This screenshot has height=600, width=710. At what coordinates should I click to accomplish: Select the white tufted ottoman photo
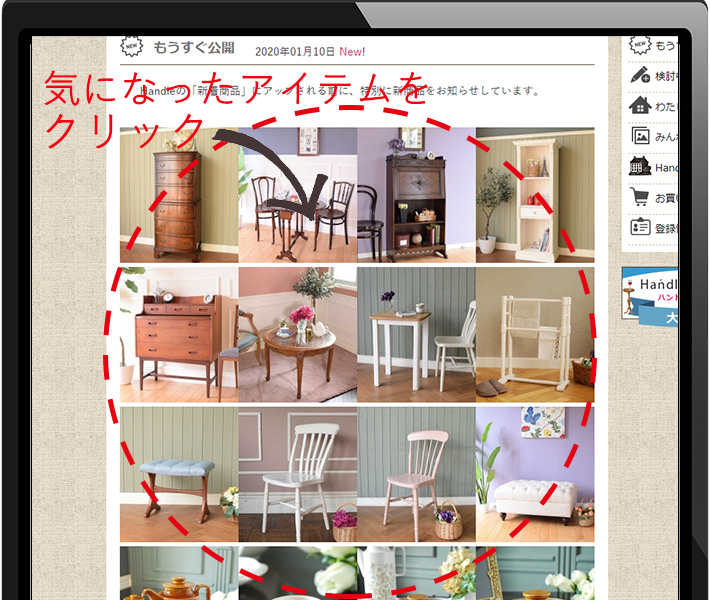[x=535, y=474]
